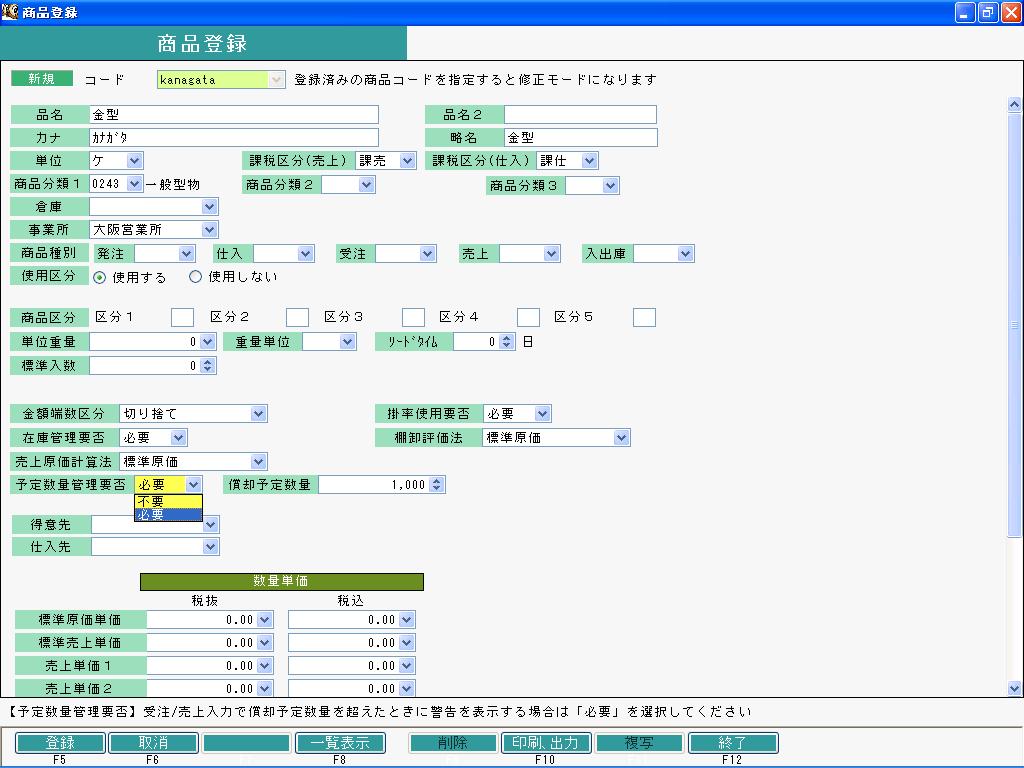Tick the 区分4 checkbox
Image resolution: width=1024 pixels, height=768 pixels.
pyautogui.click(x=528, y=317)
